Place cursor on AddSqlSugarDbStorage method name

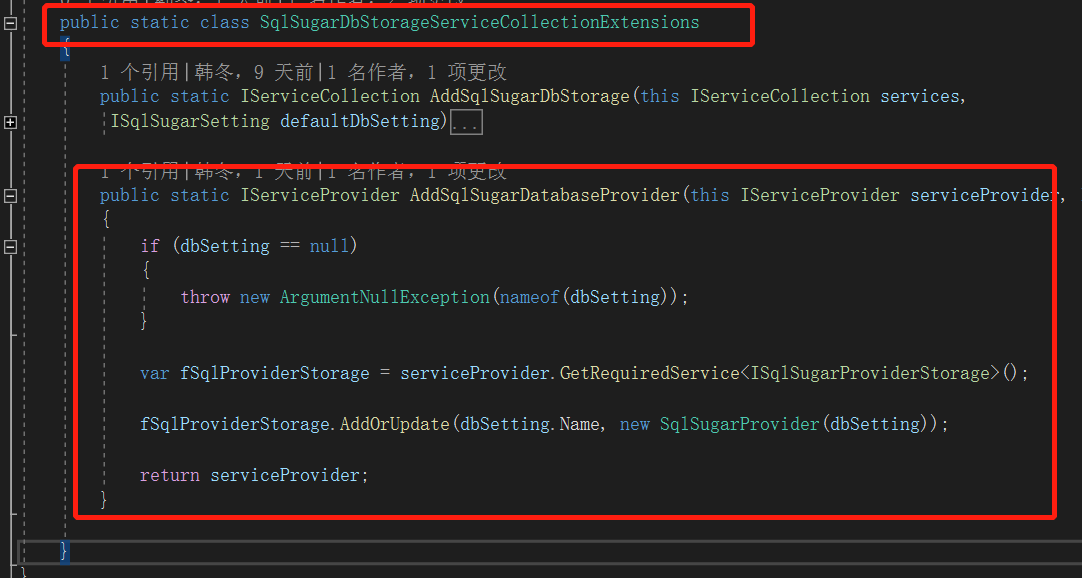click(x=530, y=96)
